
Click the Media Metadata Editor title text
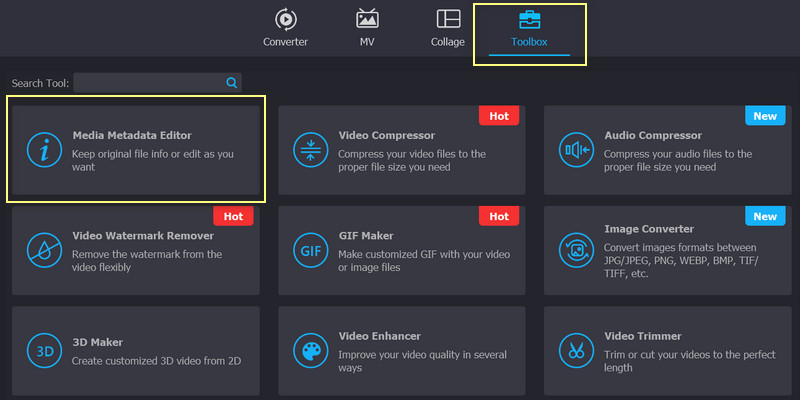132,135
